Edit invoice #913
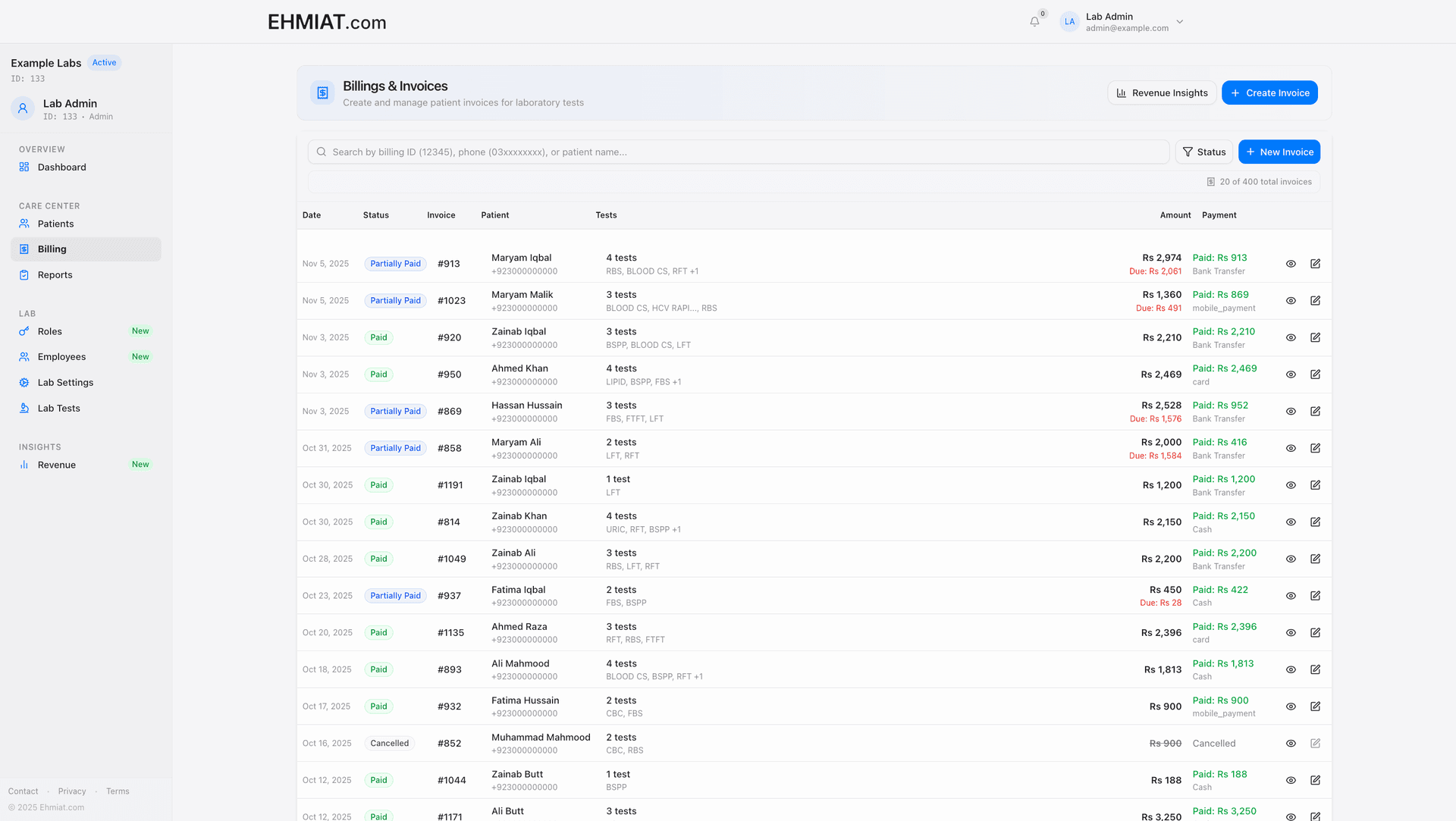 coord(1315,264)
